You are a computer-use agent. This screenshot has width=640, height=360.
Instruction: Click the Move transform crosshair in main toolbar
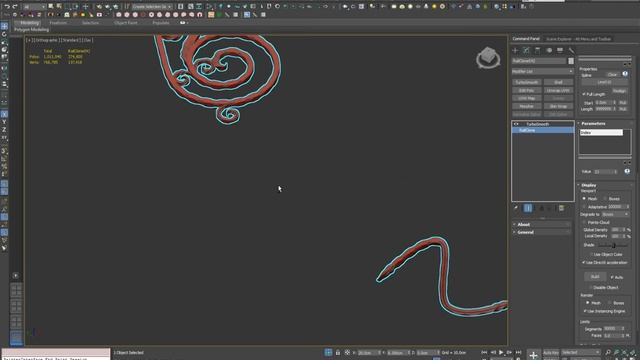(86, 7)
